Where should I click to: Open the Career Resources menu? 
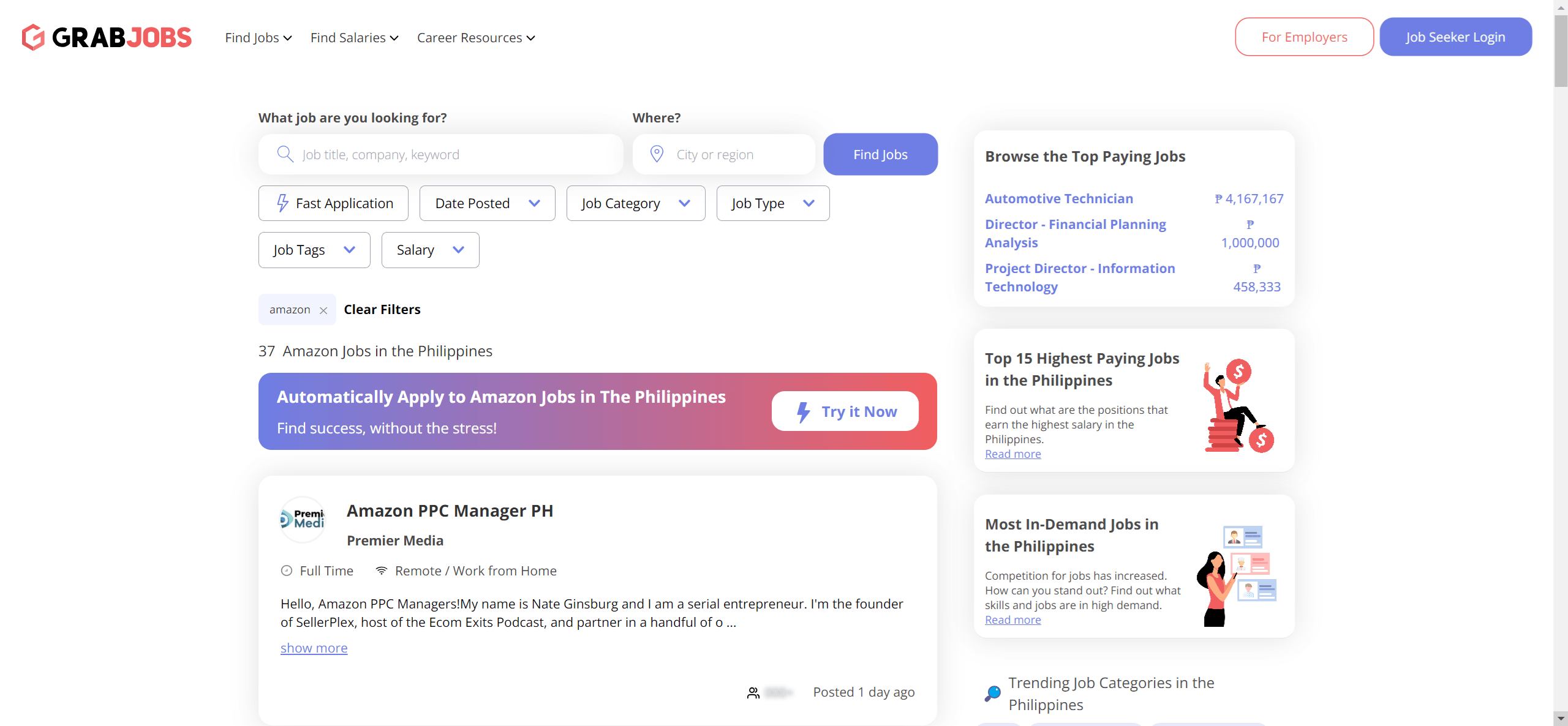coord(476,38)
